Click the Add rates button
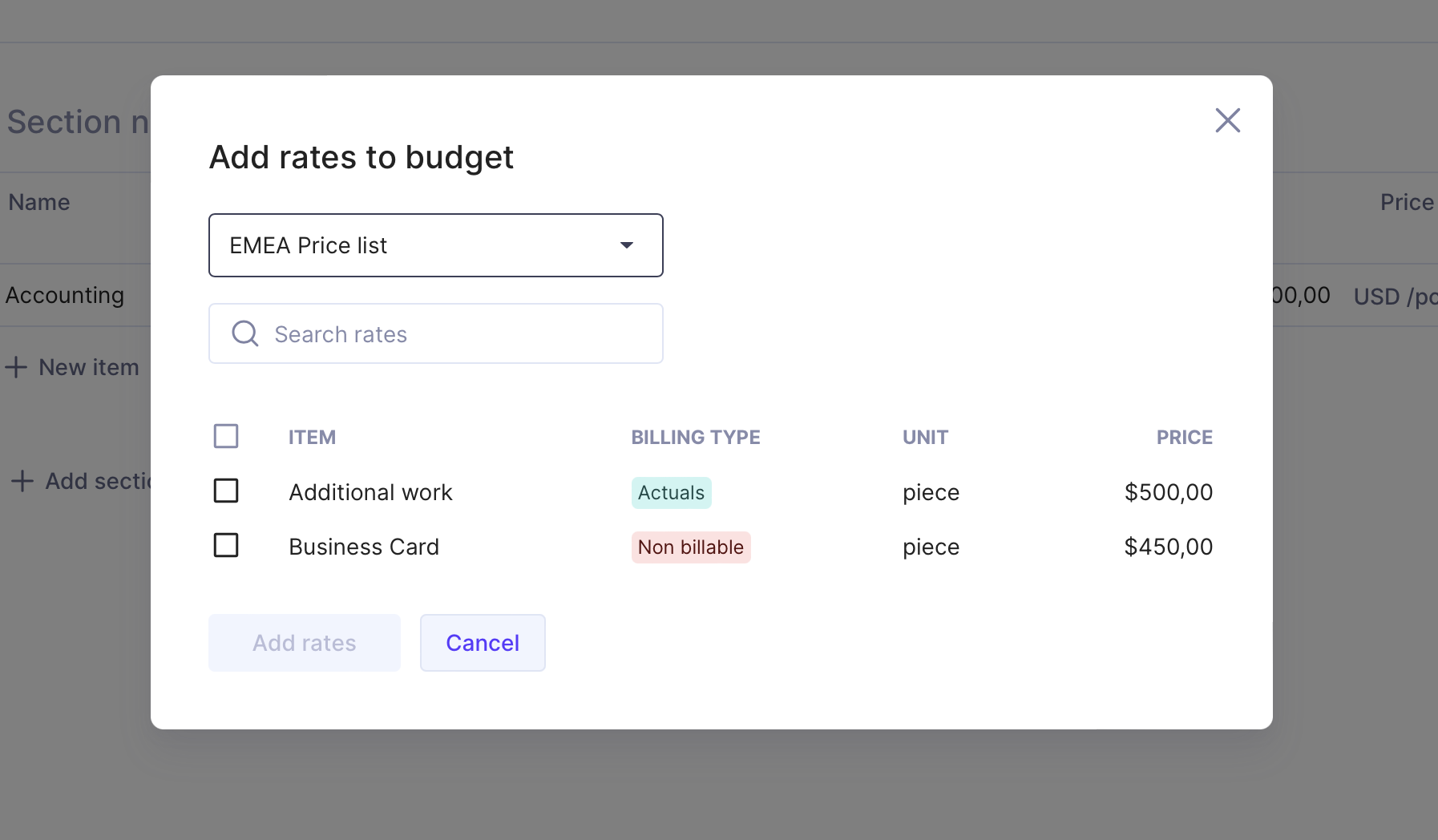1438x840 pixels. [305, 643]
